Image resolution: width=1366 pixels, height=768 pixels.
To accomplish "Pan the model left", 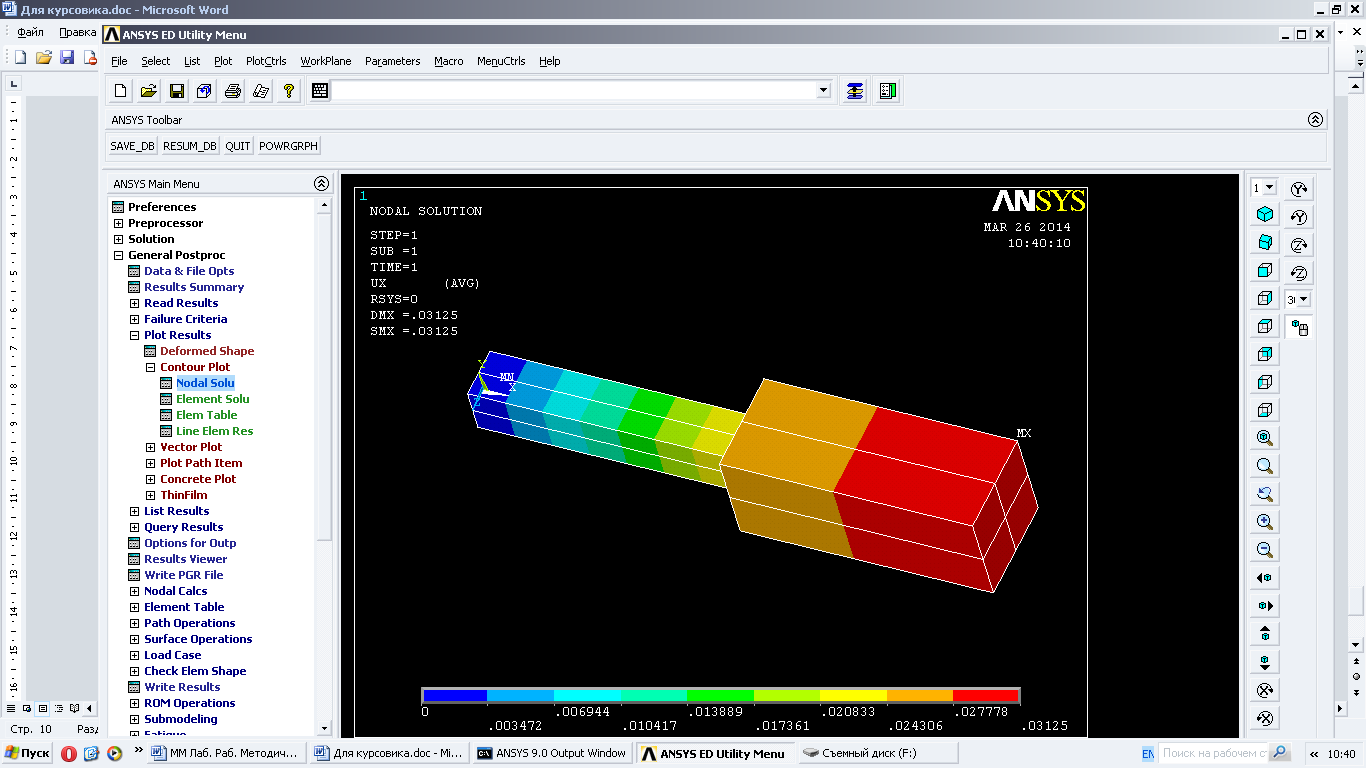I will point(1265,578).
